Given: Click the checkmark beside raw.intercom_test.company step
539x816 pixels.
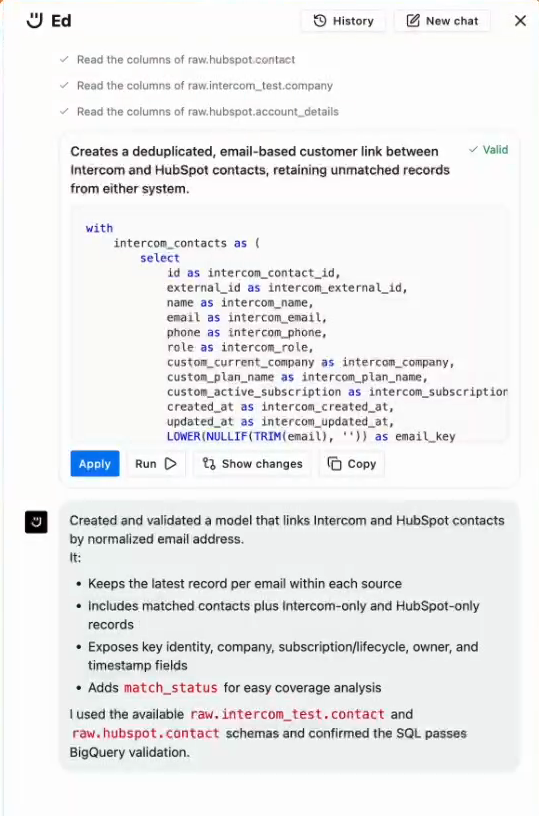Looking at the screenshot, I should (65, 85).
